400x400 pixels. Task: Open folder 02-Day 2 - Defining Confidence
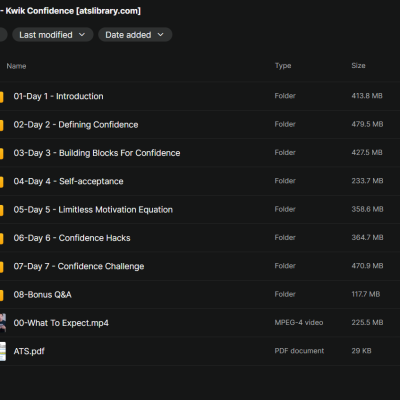click(76, 125)
